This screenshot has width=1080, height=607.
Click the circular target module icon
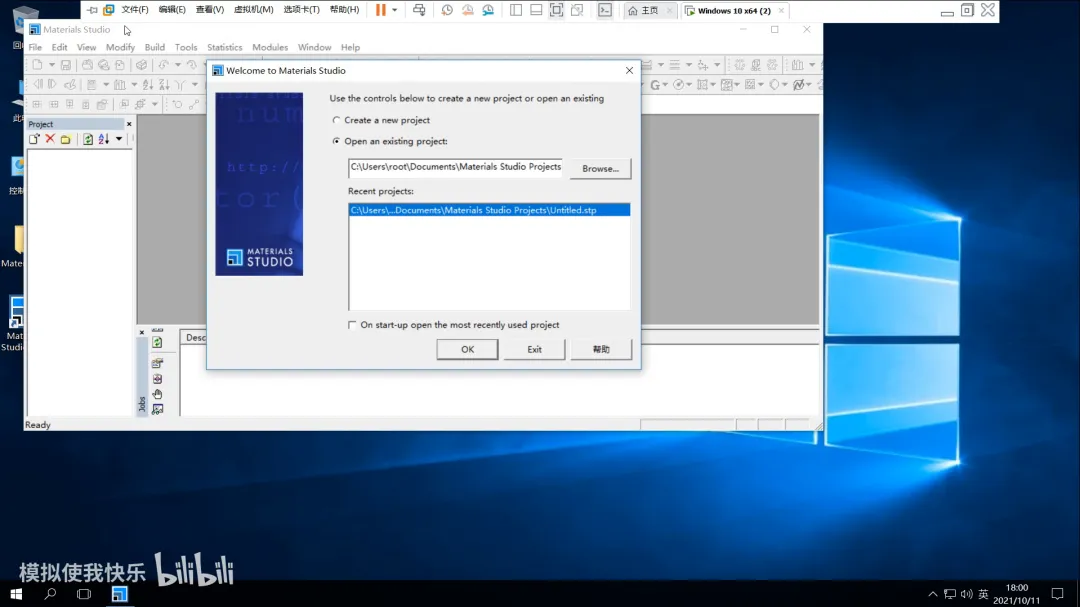click(678, 85)
